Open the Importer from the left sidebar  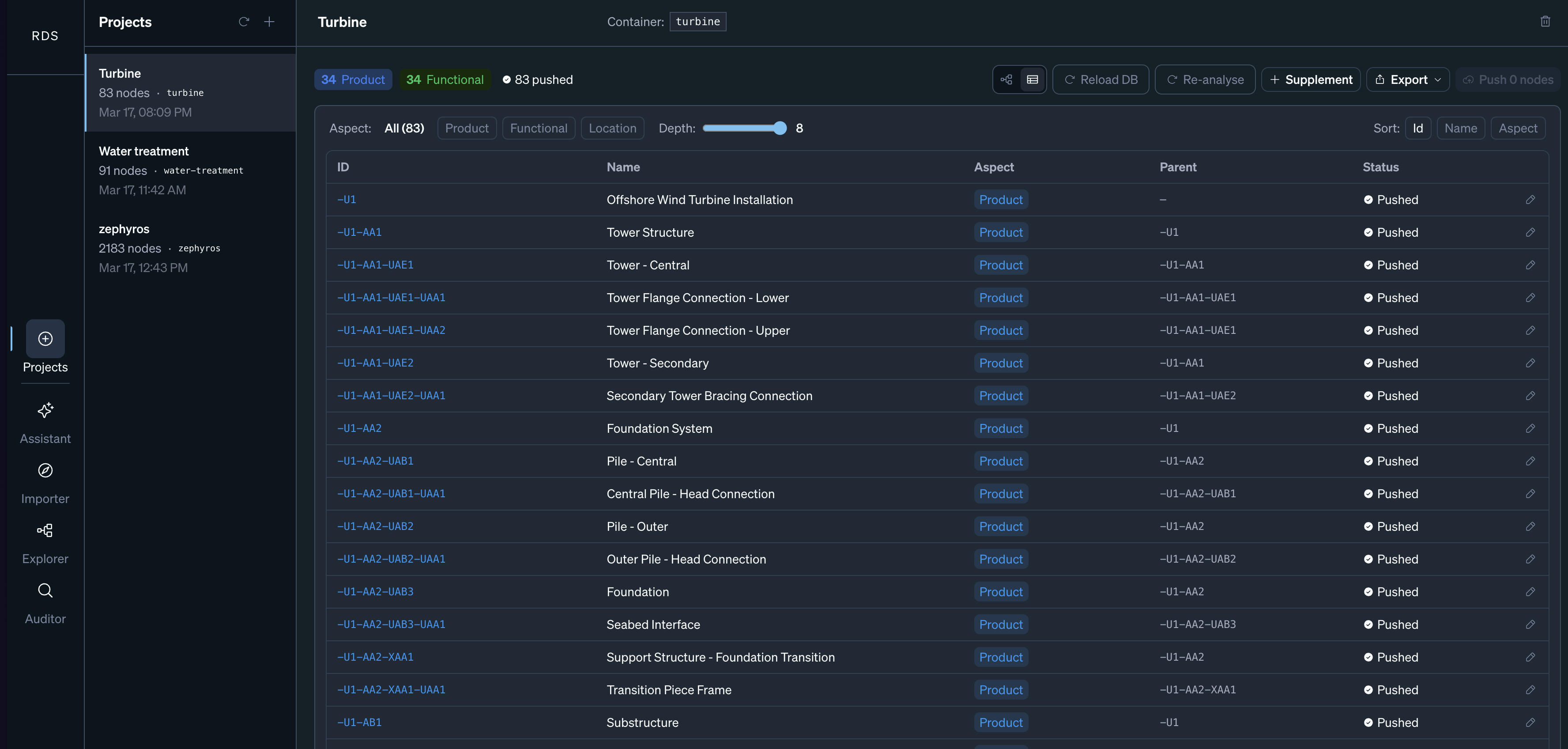tap(45, 482)
